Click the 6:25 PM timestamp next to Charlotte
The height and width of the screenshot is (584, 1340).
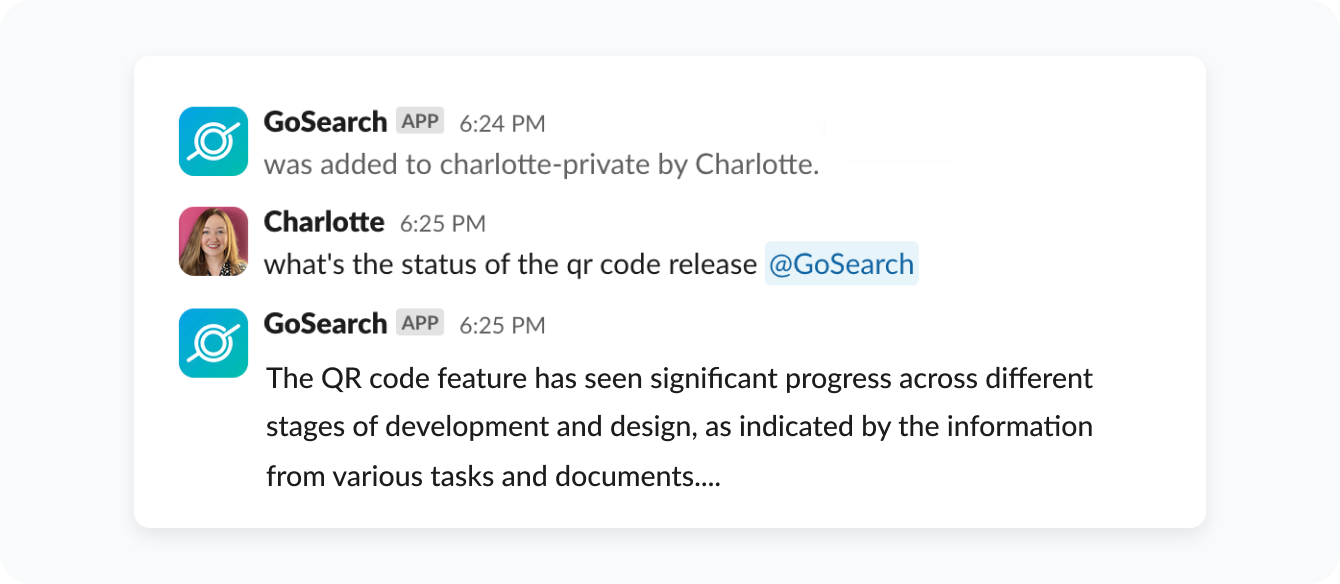click(442, 224)
